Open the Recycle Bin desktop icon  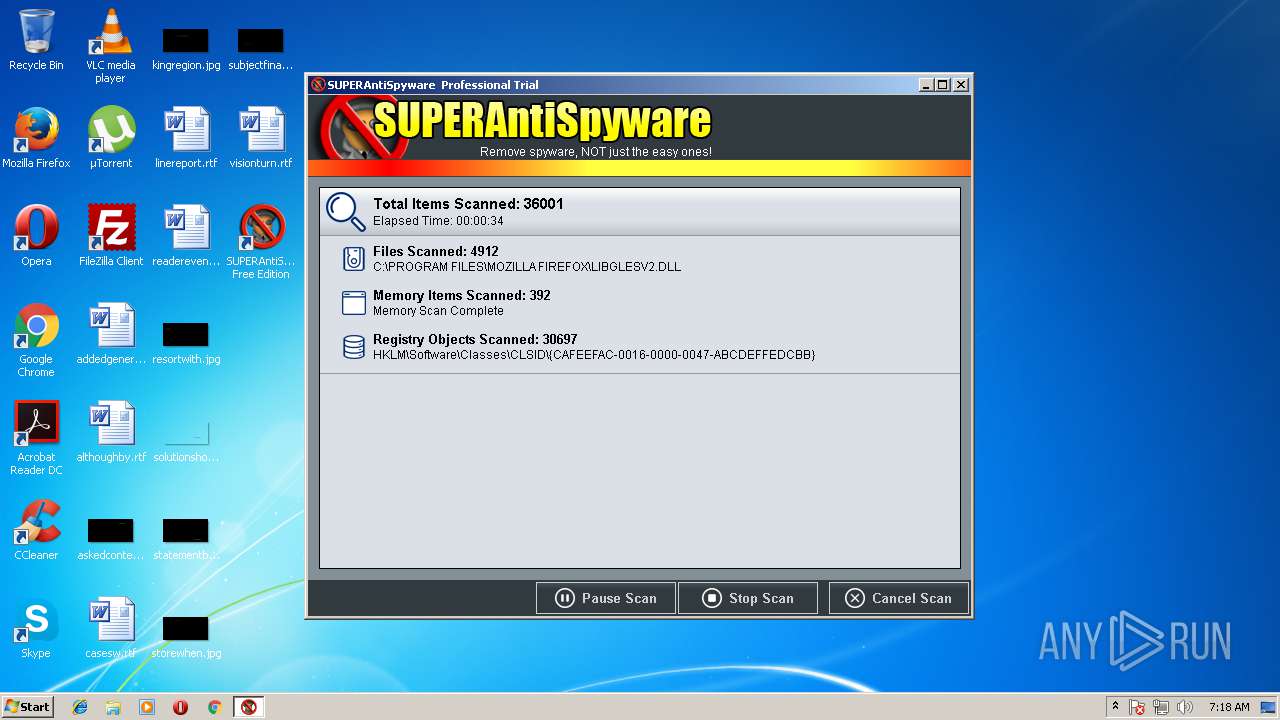36,40
